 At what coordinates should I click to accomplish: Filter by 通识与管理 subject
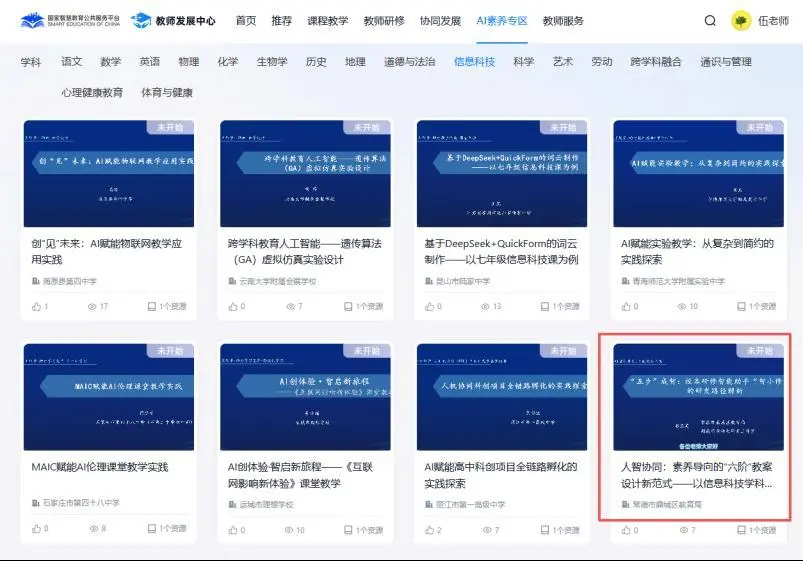click(x=726, y=62)
